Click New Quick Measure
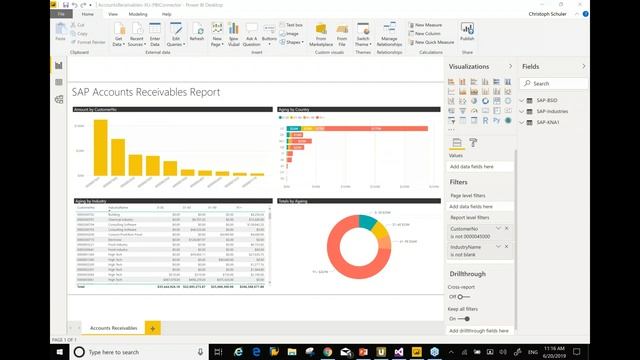Viewport: 640px width, 360px height. click(x=431, y=42)
